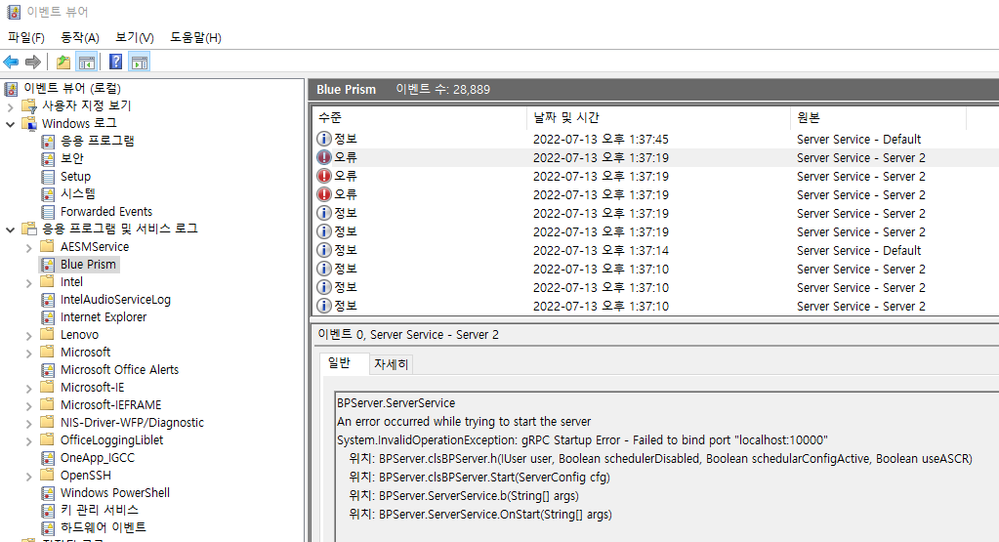The width and height of the screenshot is (999, 542).
Task: Expand the NIS-Driver-WFP/Diagnostic folder
Action: 29,423
